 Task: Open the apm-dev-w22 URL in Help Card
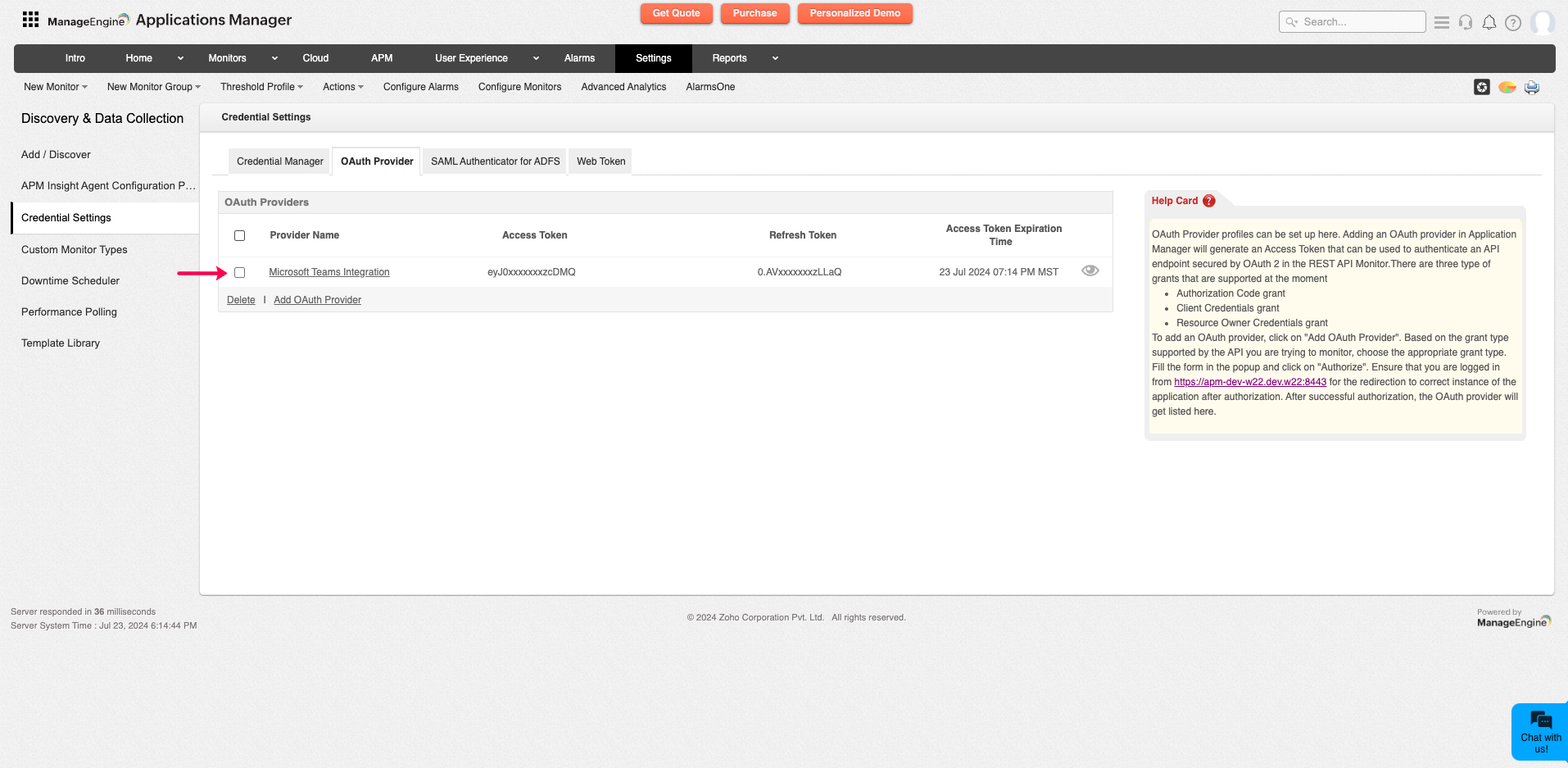pos(1250,382)
